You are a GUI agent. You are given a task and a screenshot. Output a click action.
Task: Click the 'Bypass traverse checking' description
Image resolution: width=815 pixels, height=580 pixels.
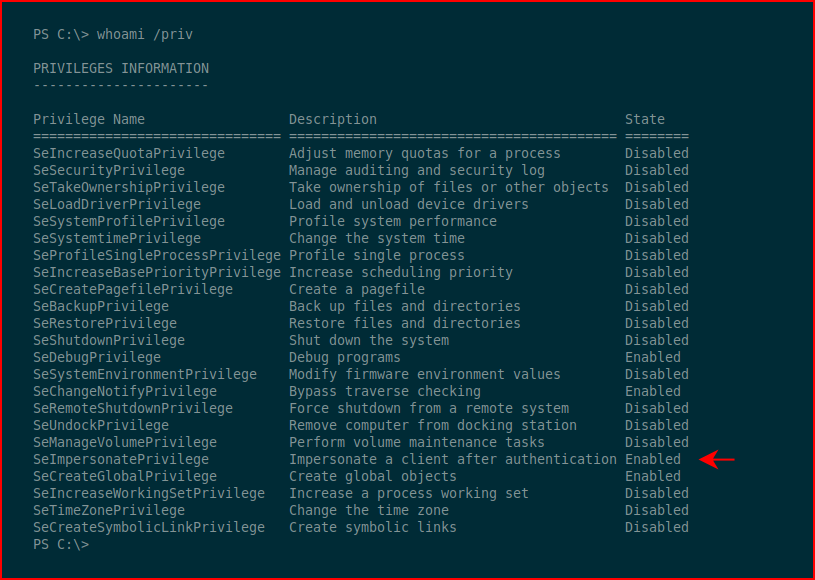[x=385, y=391]
